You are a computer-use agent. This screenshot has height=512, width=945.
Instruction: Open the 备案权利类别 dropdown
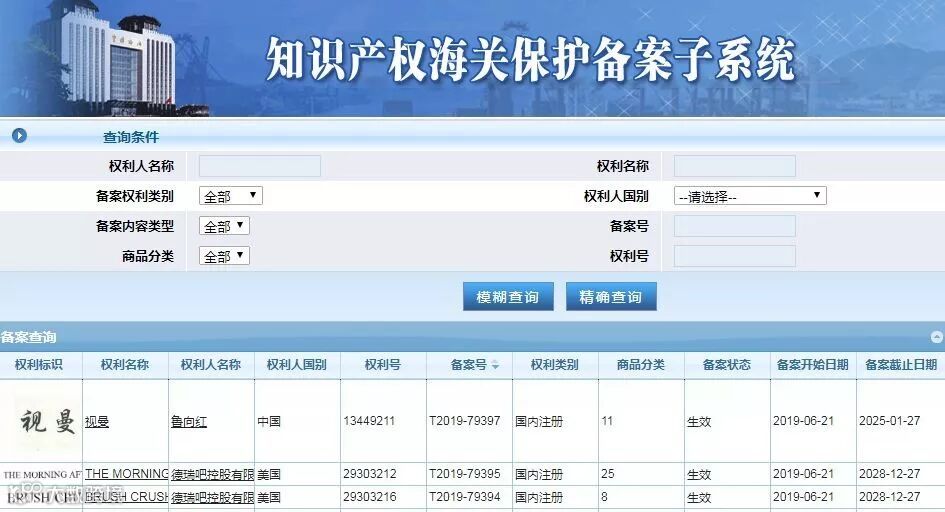231,196
